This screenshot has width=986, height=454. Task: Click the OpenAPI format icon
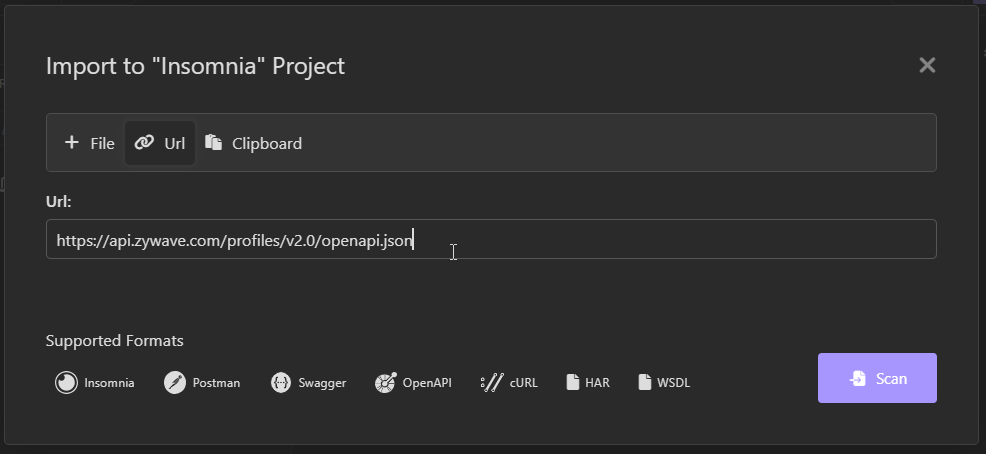385,382
